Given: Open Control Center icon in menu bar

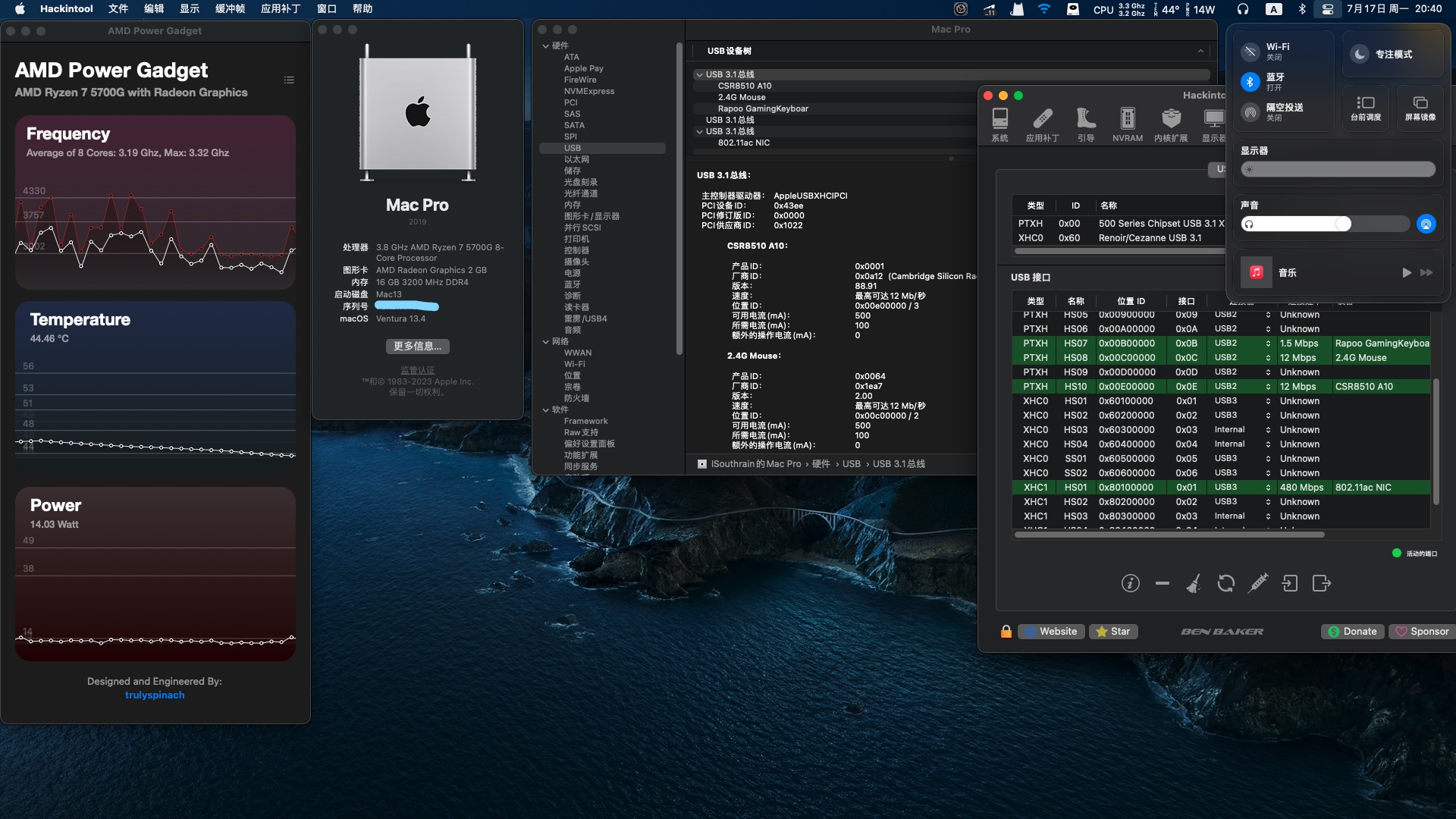Looking at the screenshot, I should point(1328,9).
